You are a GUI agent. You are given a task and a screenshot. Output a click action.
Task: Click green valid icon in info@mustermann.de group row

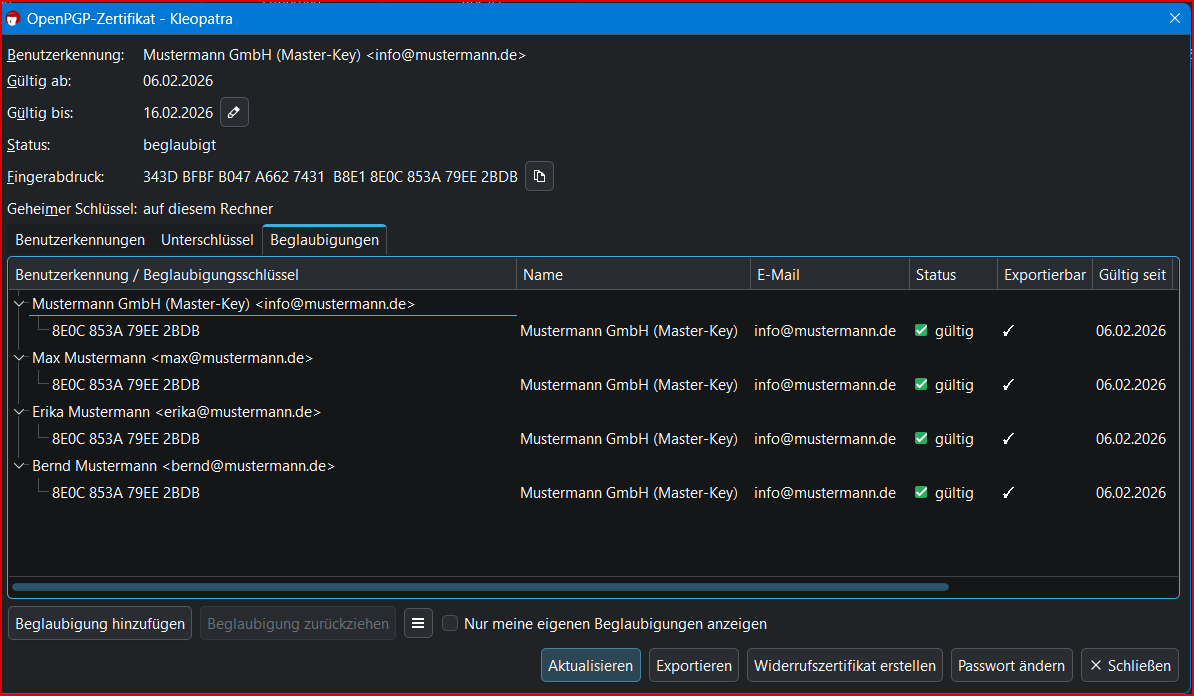[921, 330]
